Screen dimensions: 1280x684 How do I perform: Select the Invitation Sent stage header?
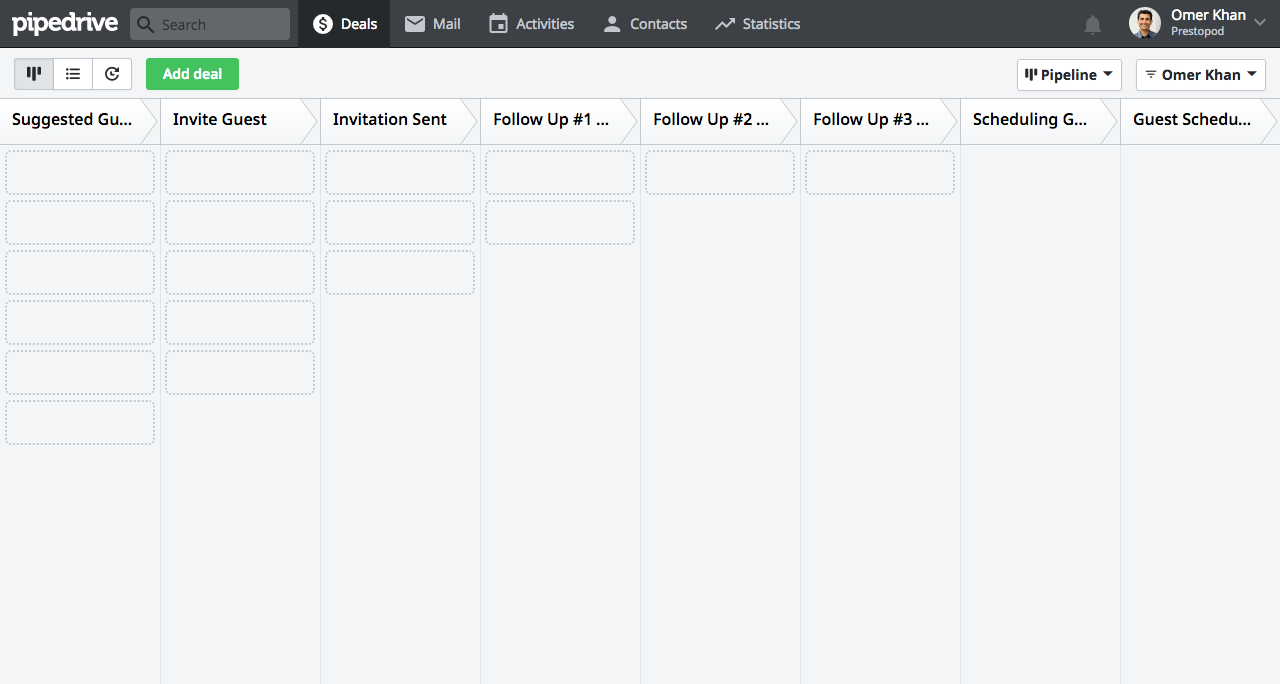(390, 120)
